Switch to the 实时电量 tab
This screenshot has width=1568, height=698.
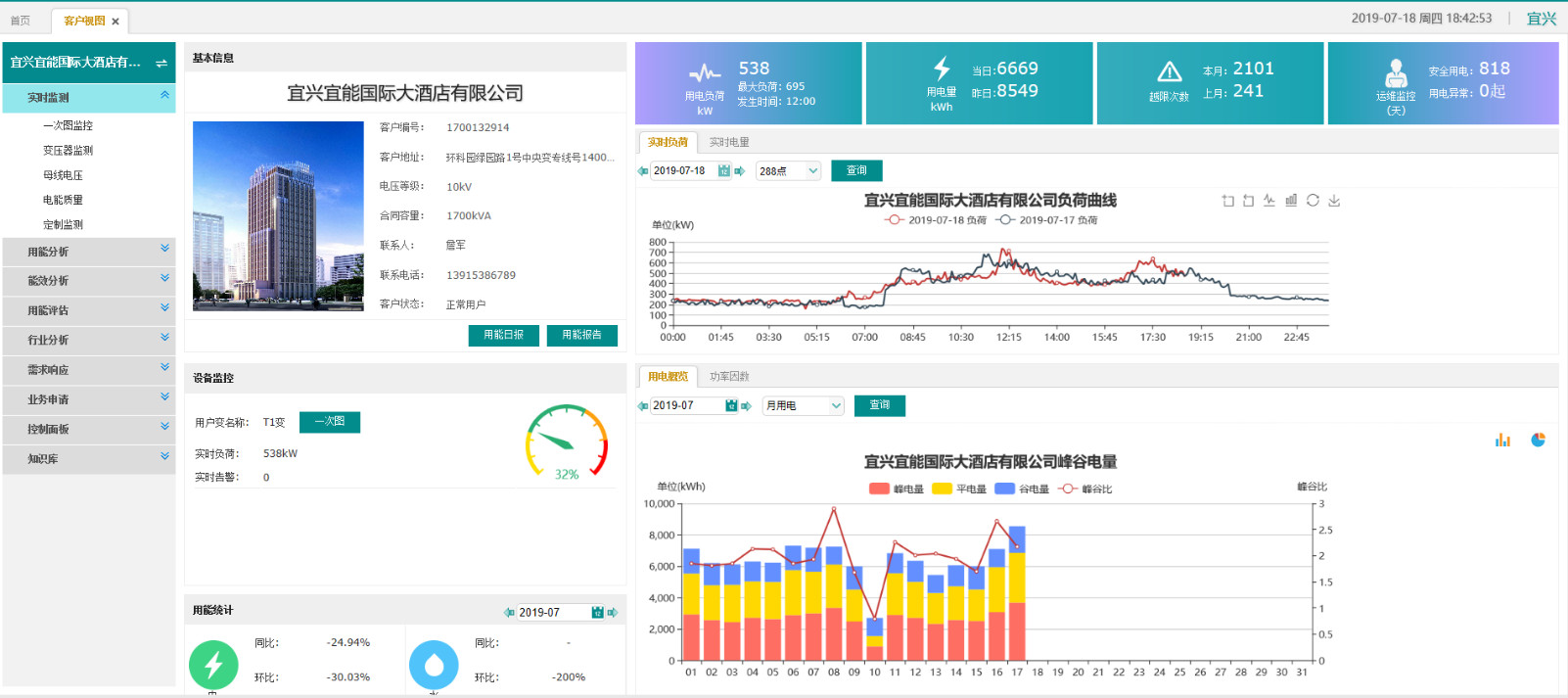(729, 142)
